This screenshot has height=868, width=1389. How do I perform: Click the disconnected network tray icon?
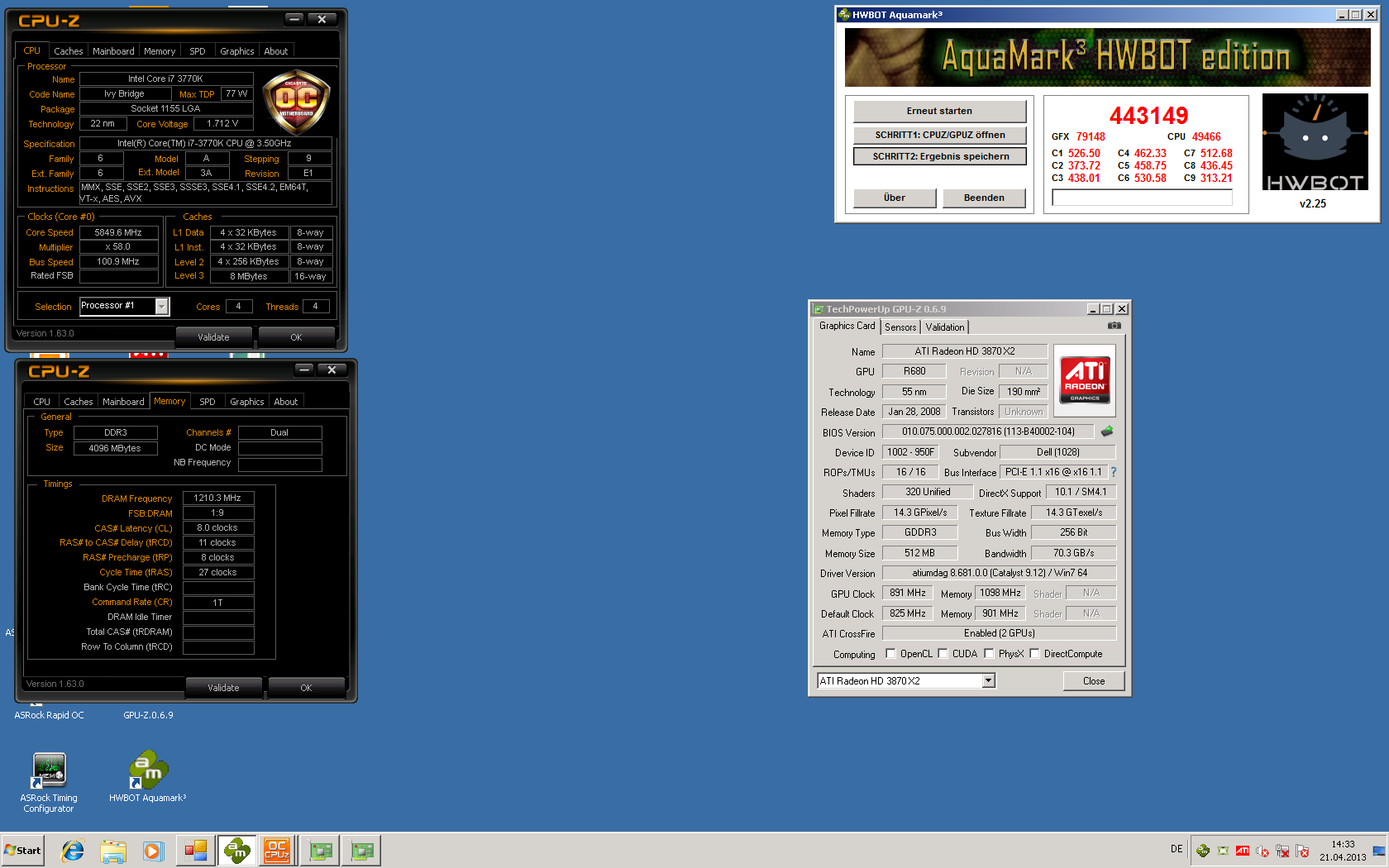pyautogui.click(x=1282, y=851)
